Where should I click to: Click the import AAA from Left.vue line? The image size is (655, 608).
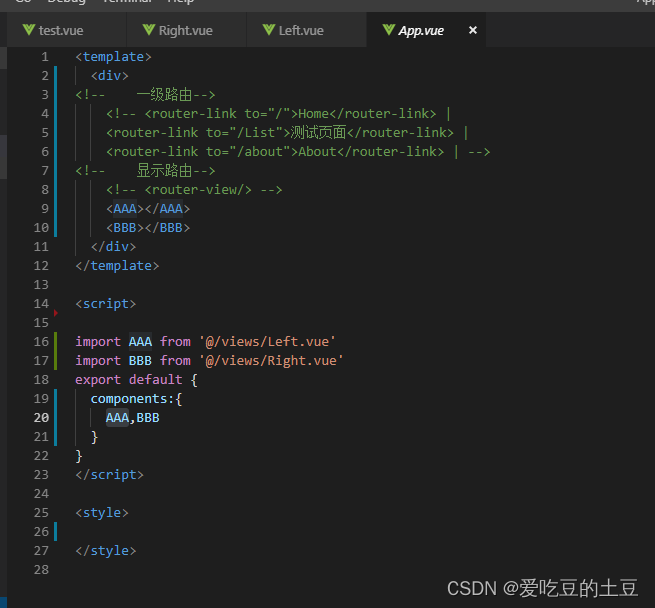(x=205, y=342)
